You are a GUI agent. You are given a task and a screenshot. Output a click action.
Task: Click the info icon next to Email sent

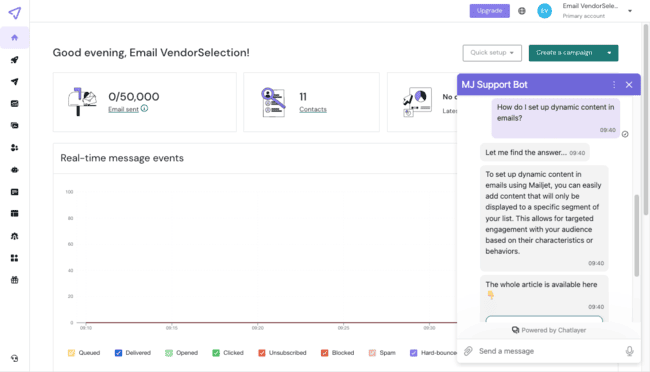144,108
